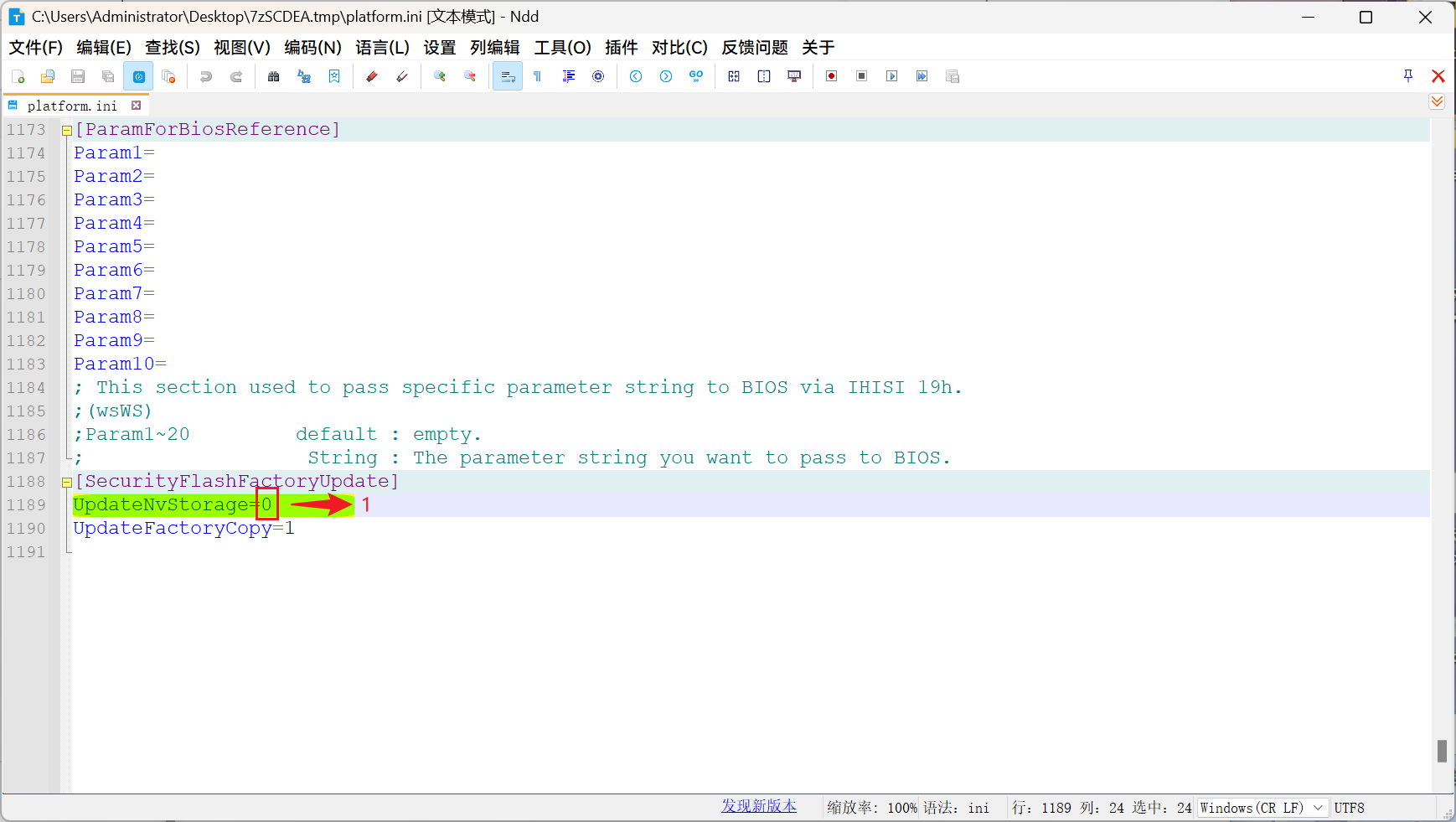1456x822 pixels.
Task: Click the save macro list icon
Action: click(x=953, y=76)
